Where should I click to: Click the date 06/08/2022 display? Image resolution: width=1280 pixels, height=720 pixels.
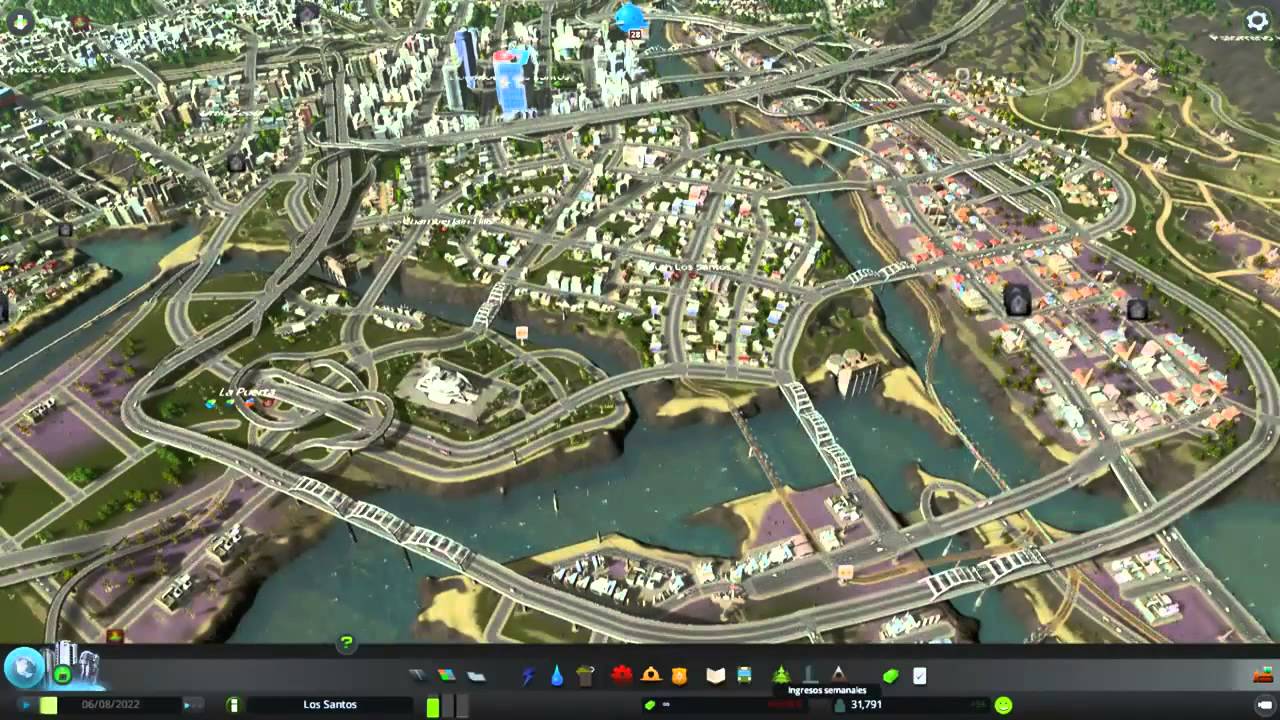110,705
